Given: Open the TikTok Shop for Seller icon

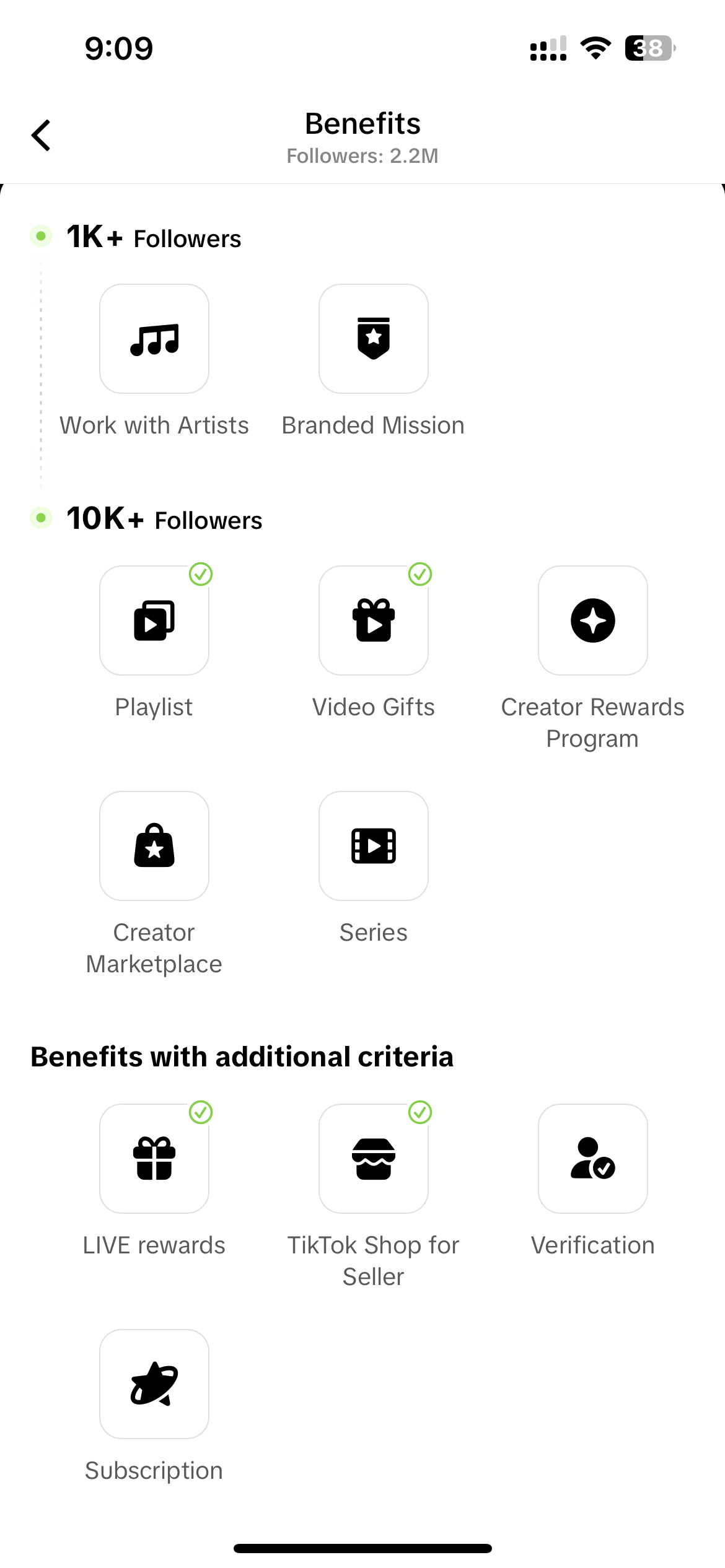Looking at the screenshot, I should click(x=374, y=1159).
